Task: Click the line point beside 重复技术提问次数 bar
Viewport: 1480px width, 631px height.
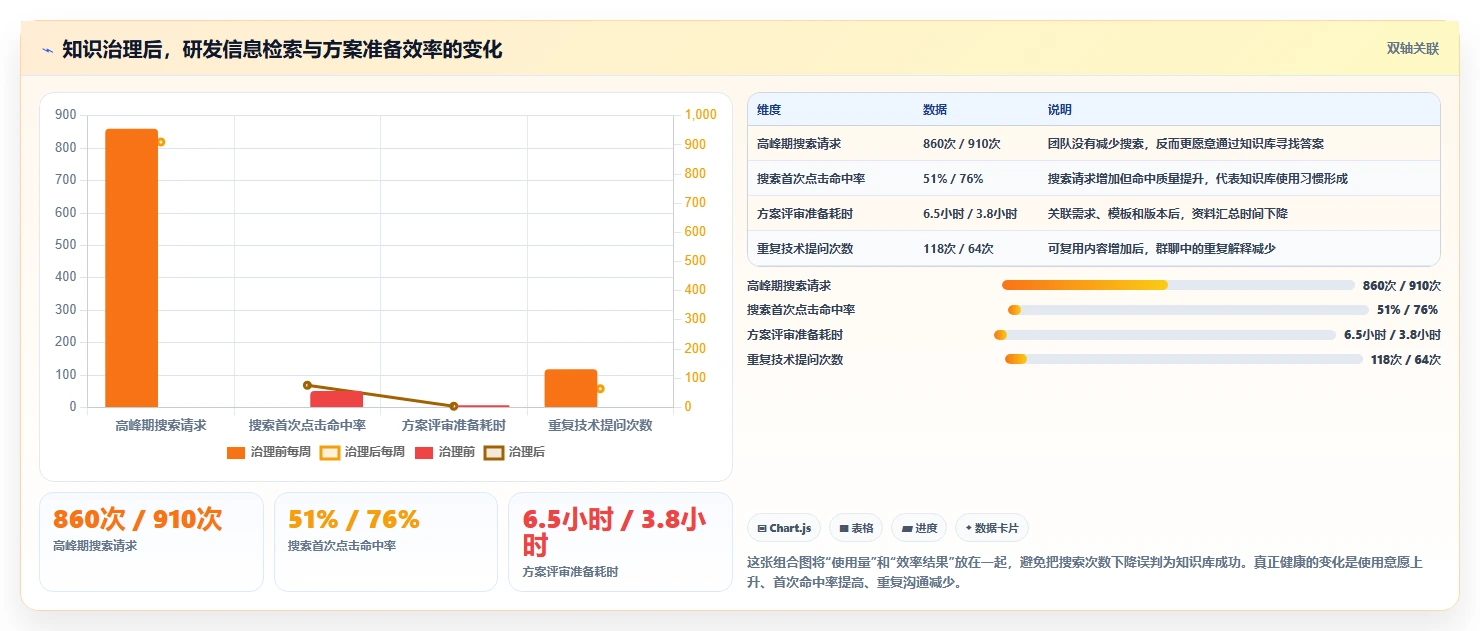Action: 600,388
